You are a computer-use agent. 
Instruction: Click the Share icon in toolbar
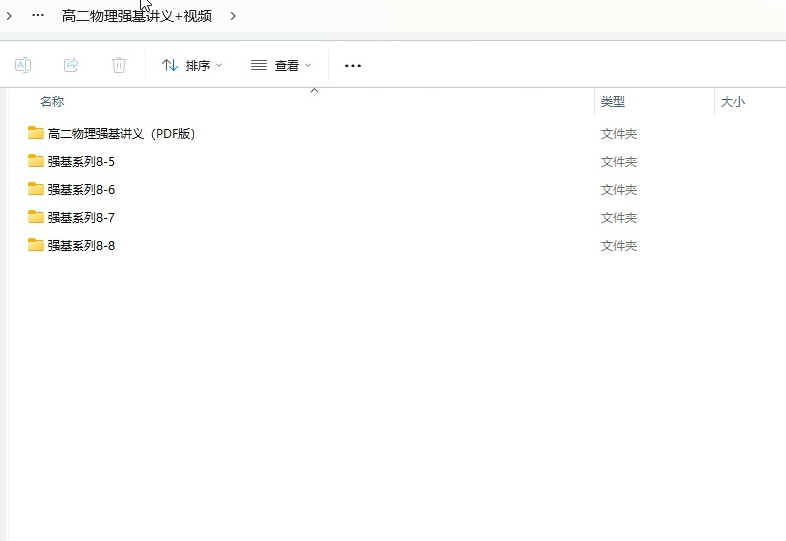[71, 65]
